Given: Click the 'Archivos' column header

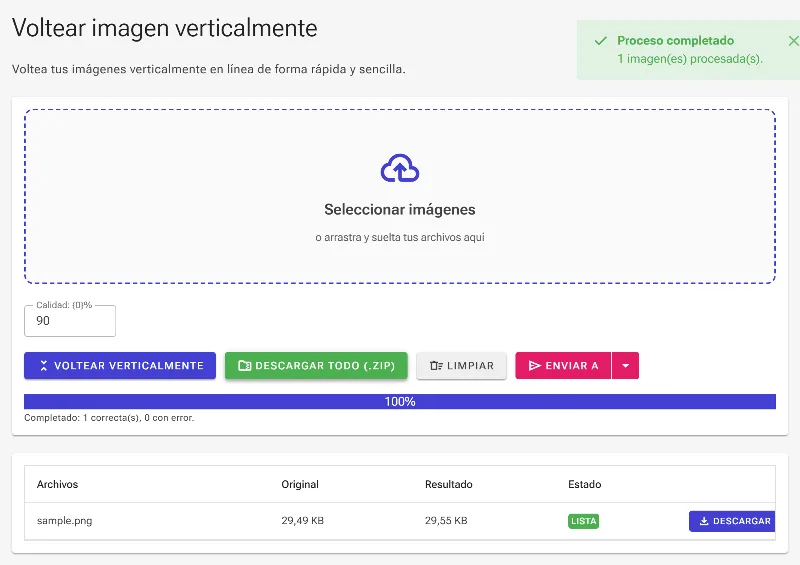Looking at the screenshot, I should coord(57,484).
